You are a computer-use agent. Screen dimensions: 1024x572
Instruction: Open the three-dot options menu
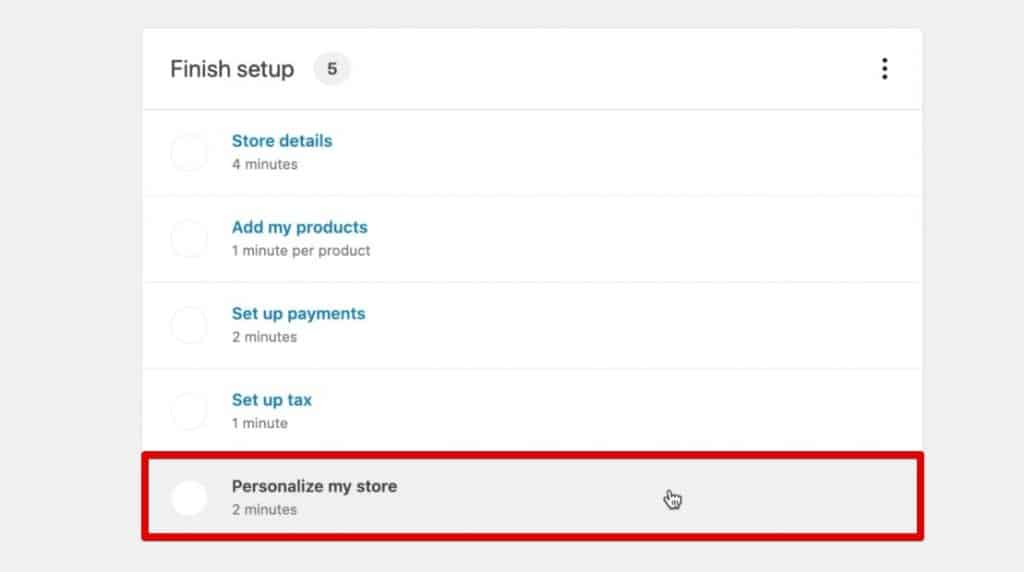[x=884, y=69]
